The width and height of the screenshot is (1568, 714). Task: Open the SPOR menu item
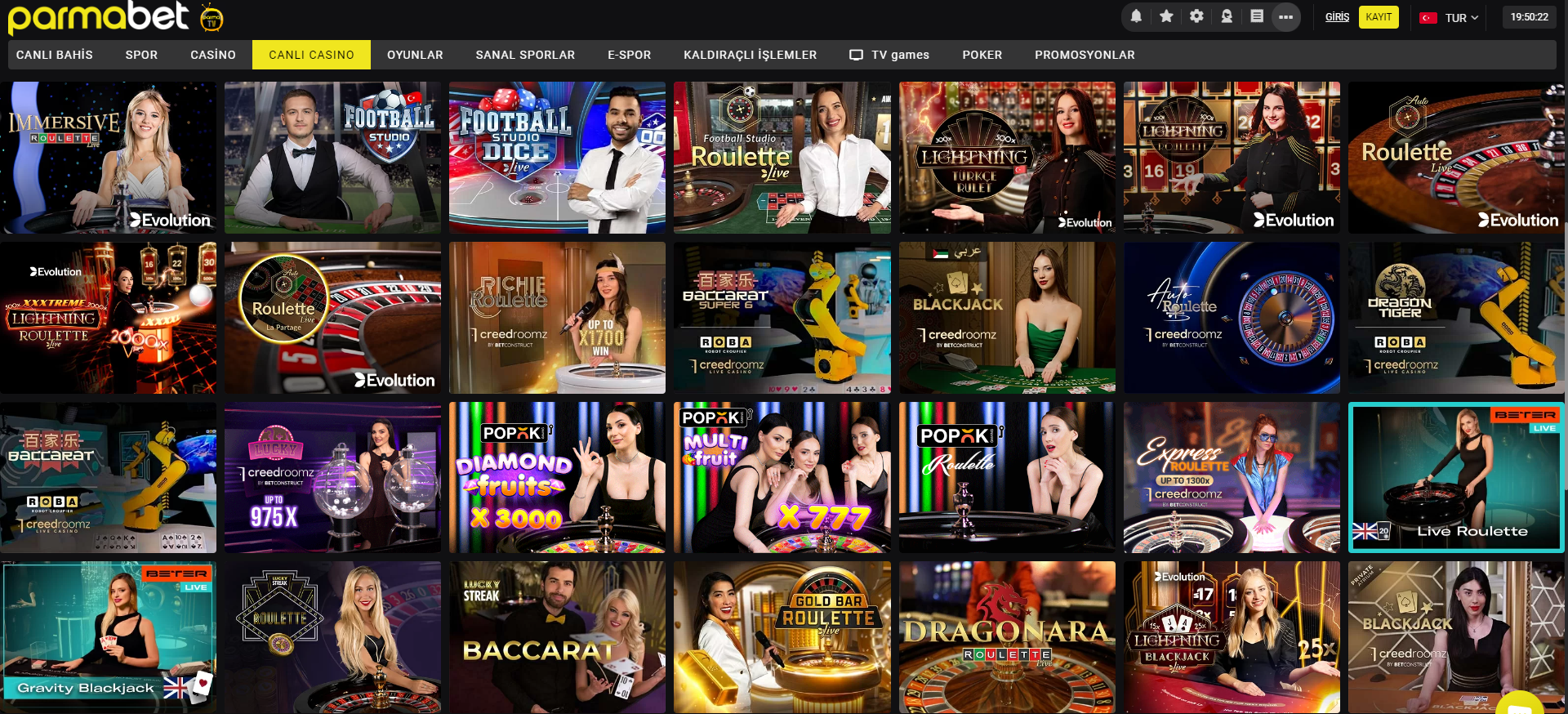[141, 55]
